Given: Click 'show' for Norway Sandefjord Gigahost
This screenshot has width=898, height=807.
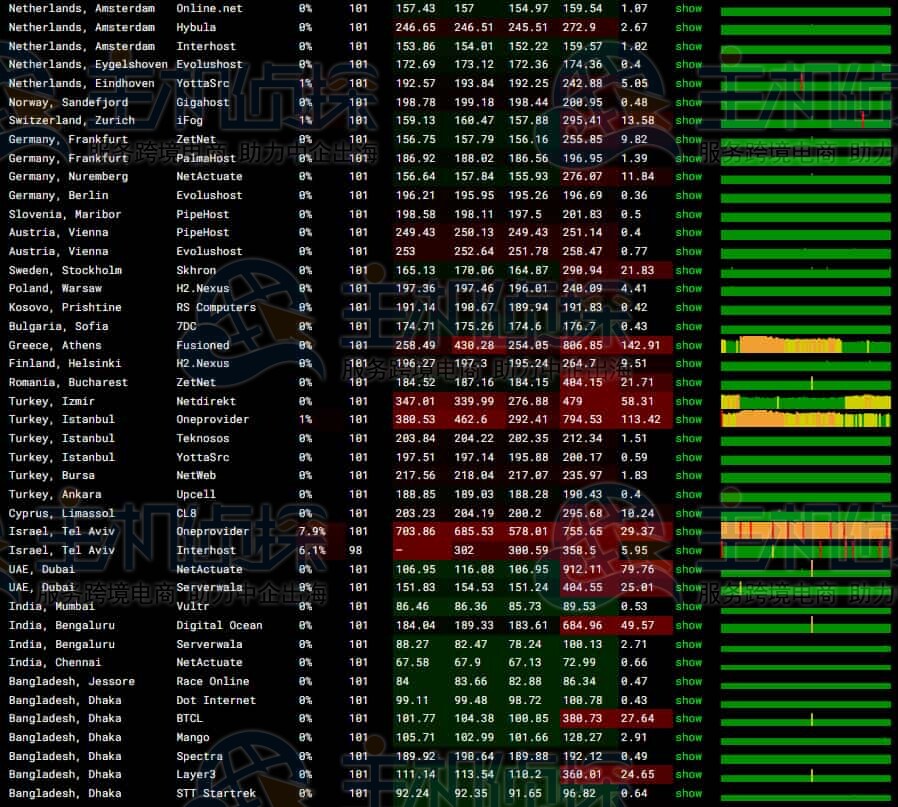Looking at the screenshot, I should (x=688, y=103).
